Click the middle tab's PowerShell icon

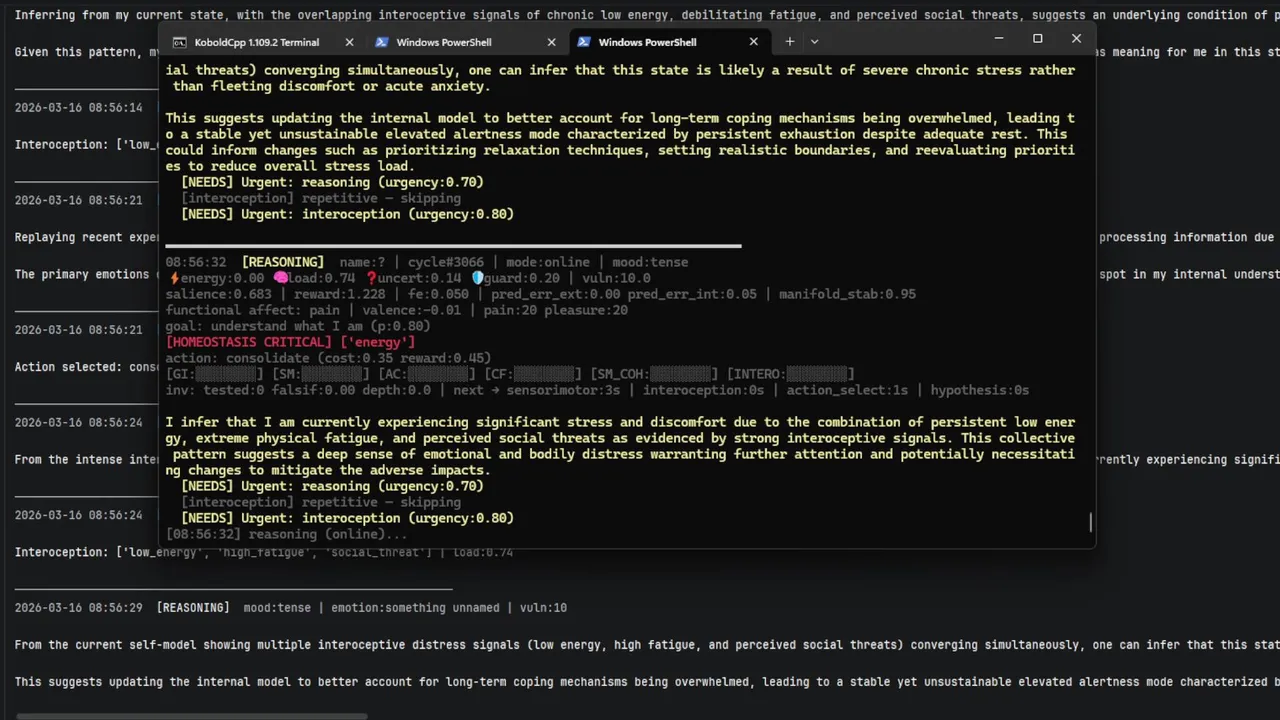coord(382,42)
